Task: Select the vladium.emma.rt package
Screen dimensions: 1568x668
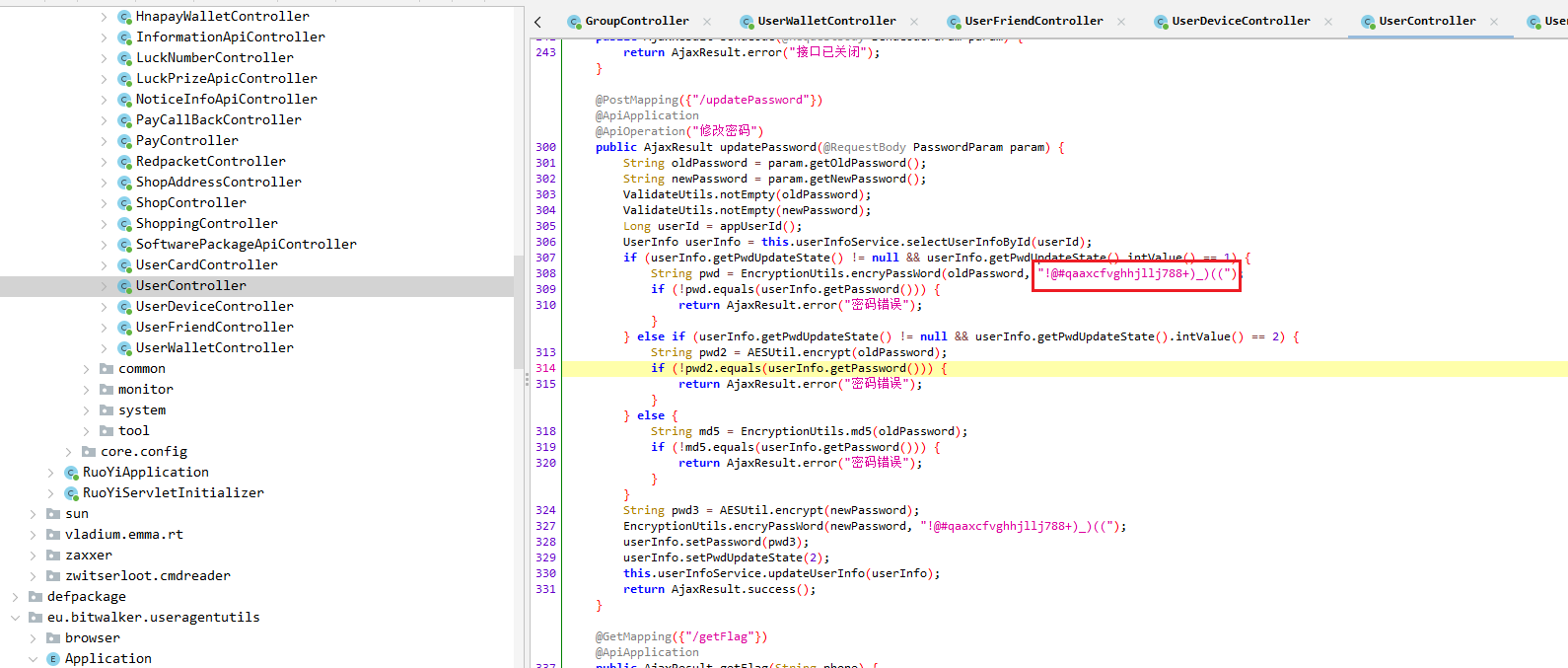Action: pos(124,535)
